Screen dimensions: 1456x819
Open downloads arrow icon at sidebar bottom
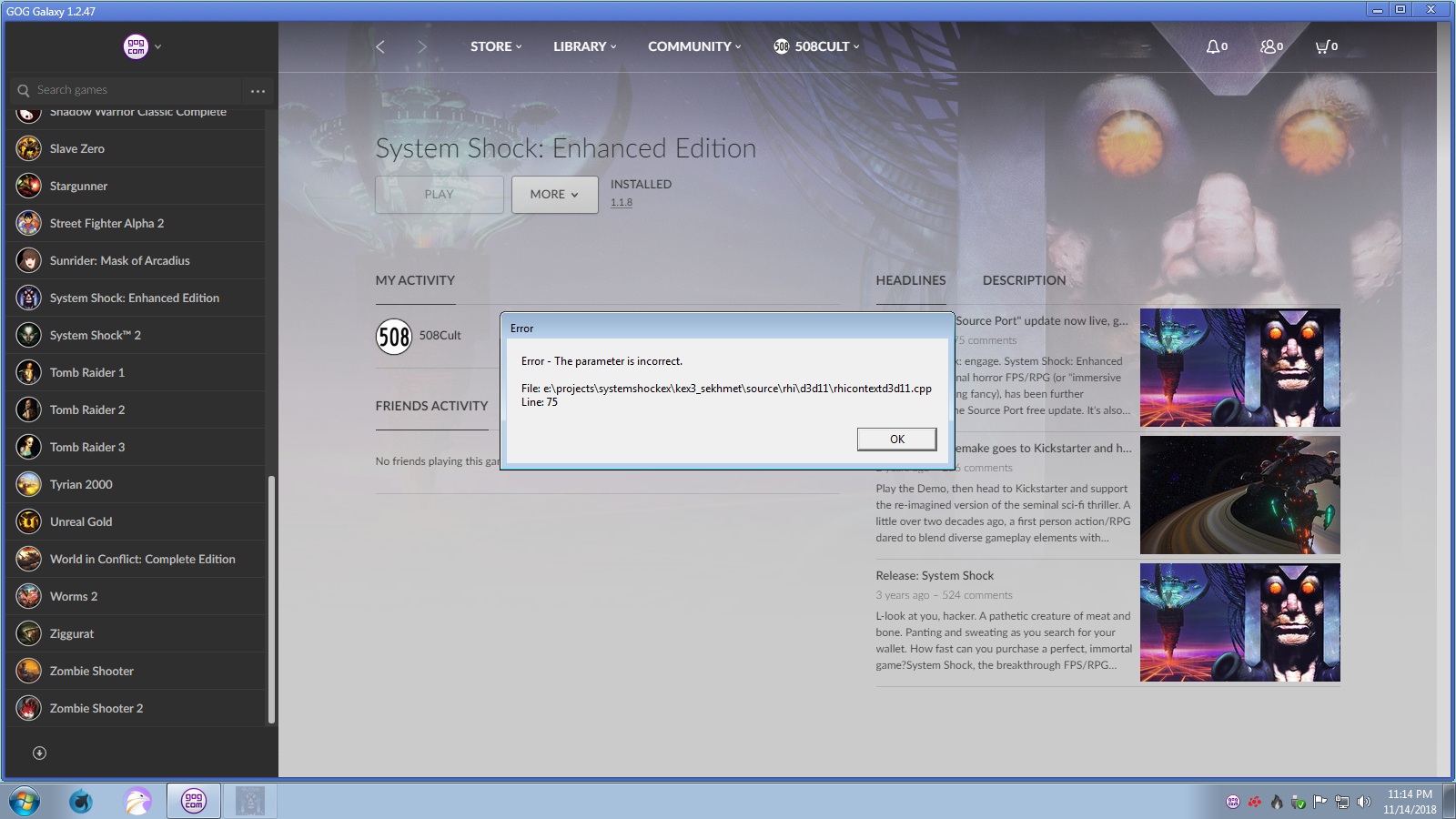point(39,753)
